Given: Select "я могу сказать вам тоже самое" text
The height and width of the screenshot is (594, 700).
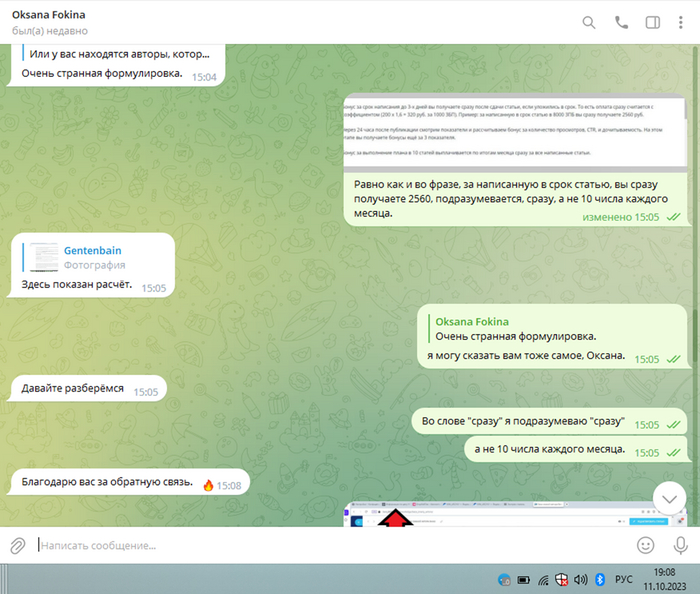Looking at the screenshot, I should tap(526, 356).
